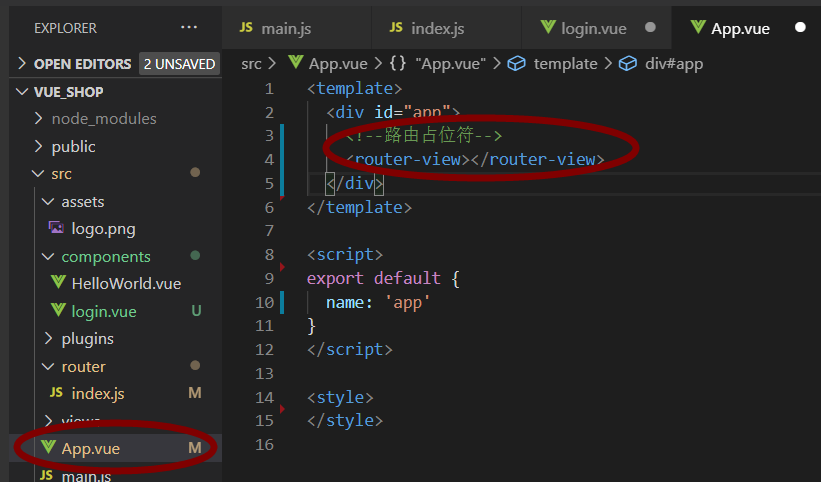Click the modified M badge next to App.vue
This screenshot has height=482, width=821.
195,448
